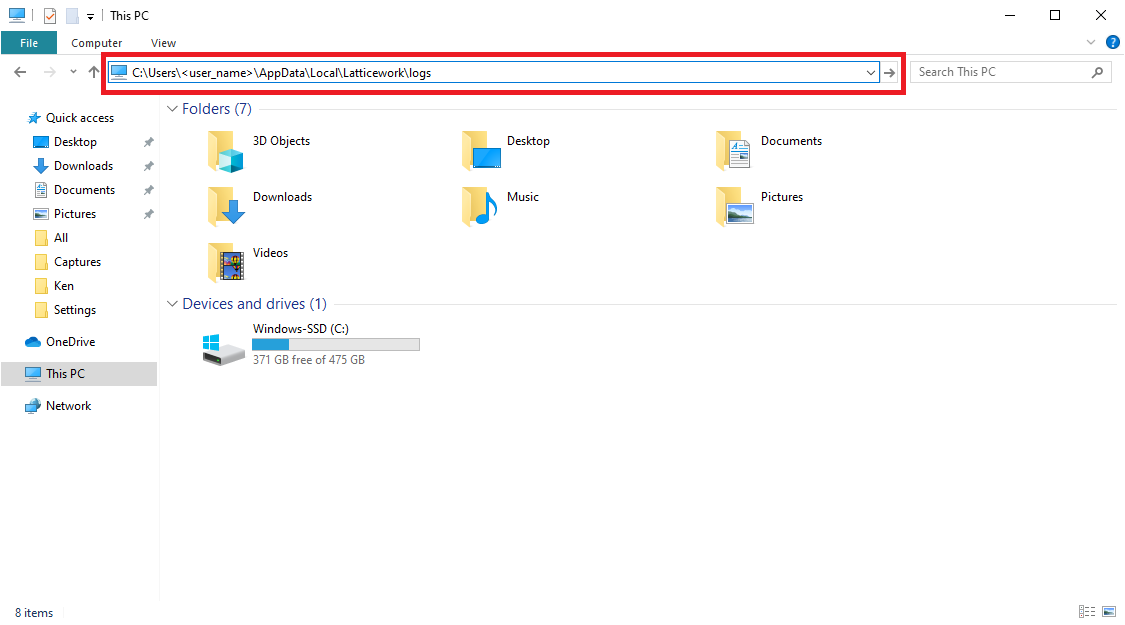Click the C: drive storage usage bar
The height and width of the screenshot is (625, 1125).
tap(336, 344)
